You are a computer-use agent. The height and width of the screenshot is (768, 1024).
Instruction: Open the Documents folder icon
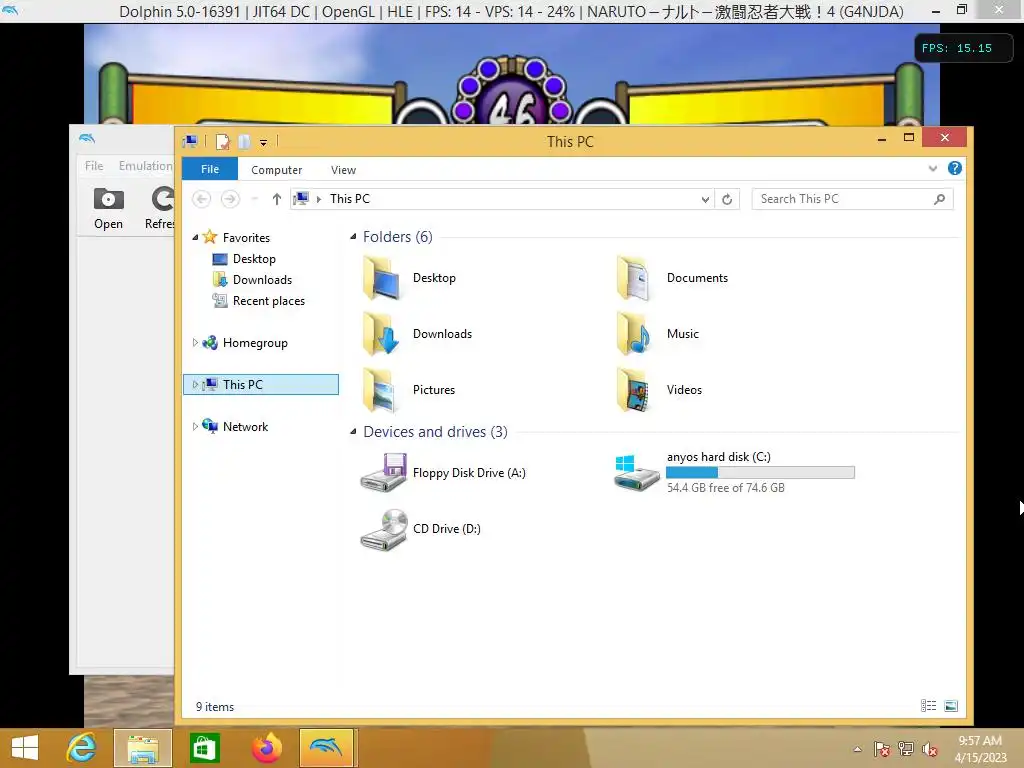634,278
